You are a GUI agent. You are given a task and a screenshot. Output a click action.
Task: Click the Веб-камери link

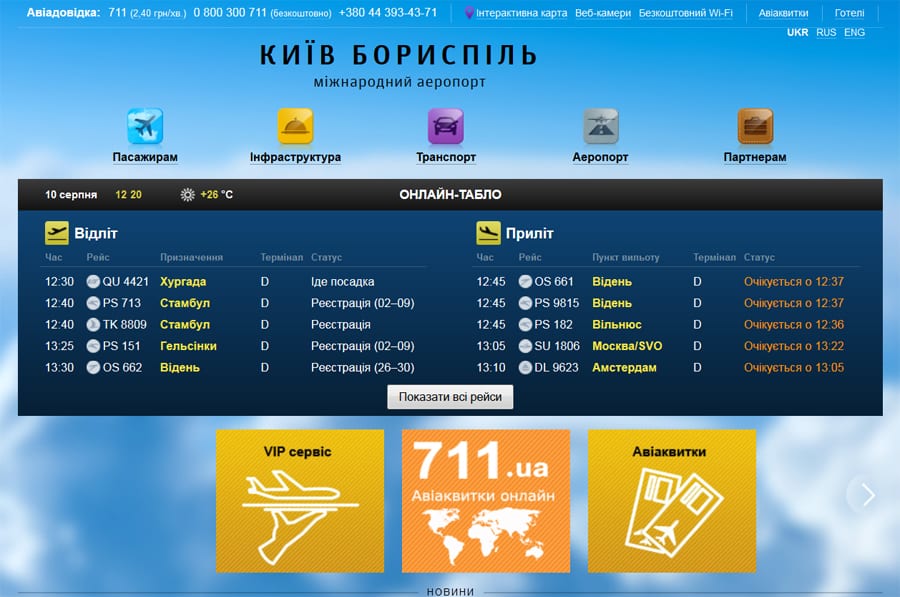602,13
